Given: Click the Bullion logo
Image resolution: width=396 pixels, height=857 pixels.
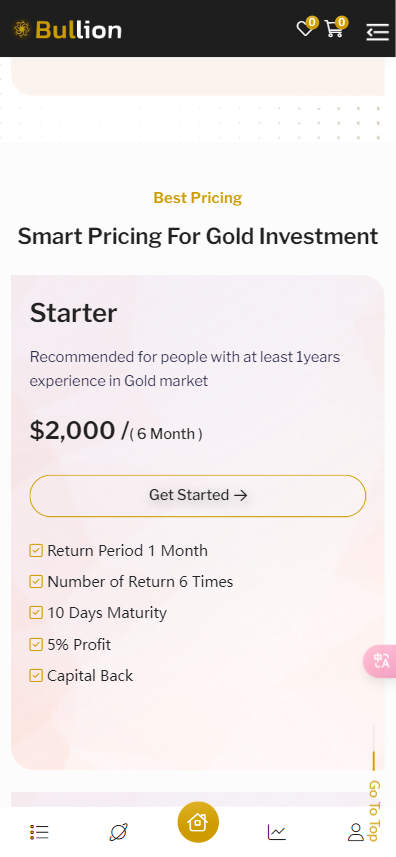Looking at the screenshot, I should (x=67, y=30).
